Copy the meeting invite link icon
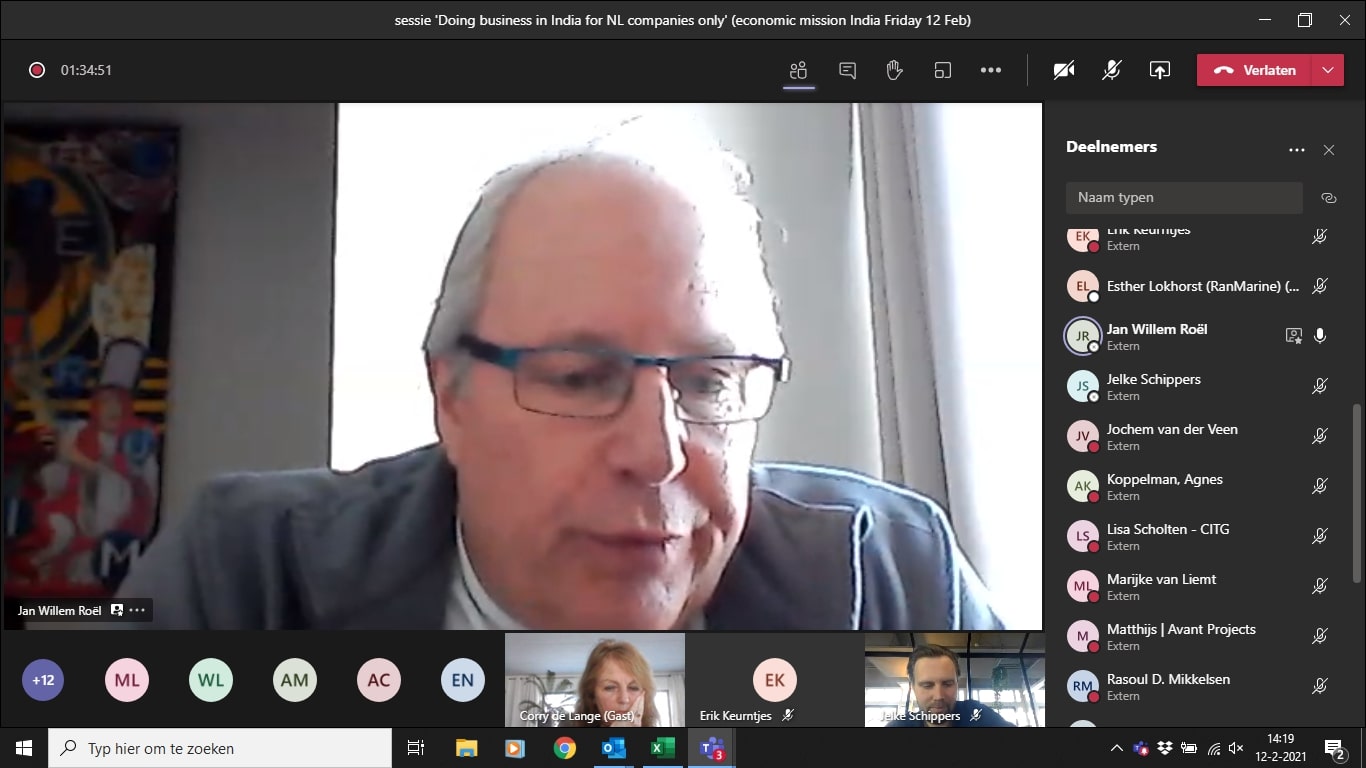 tap(1328, 198)
